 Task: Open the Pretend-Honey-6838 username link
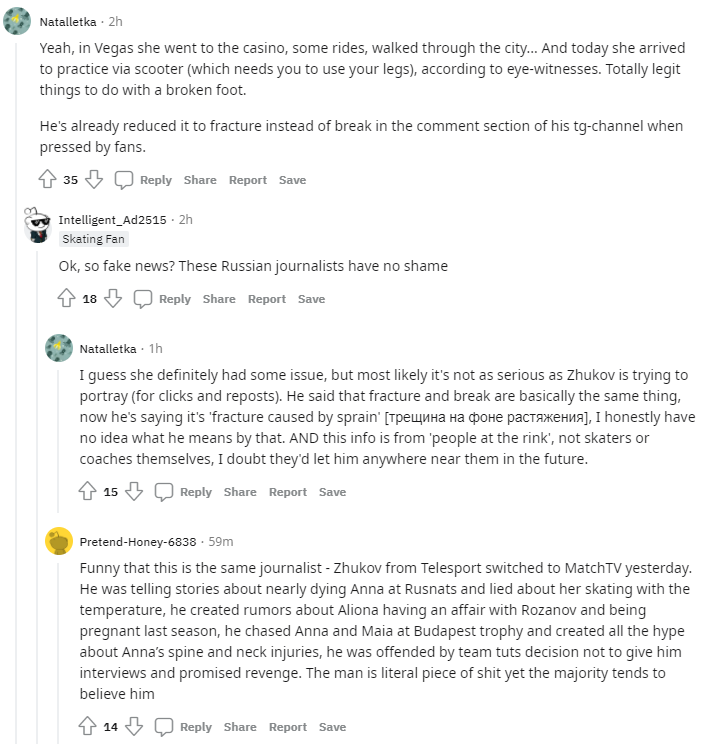136,541
